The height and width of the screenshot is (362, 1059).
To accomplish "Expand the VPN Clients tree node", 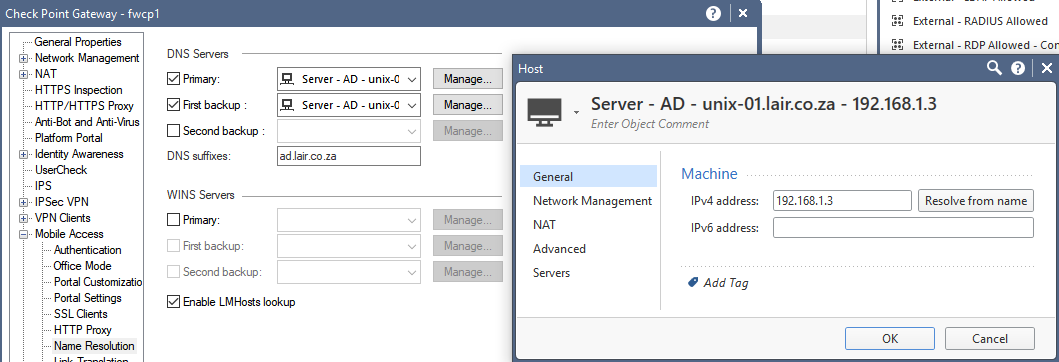I will pos(24,218).
